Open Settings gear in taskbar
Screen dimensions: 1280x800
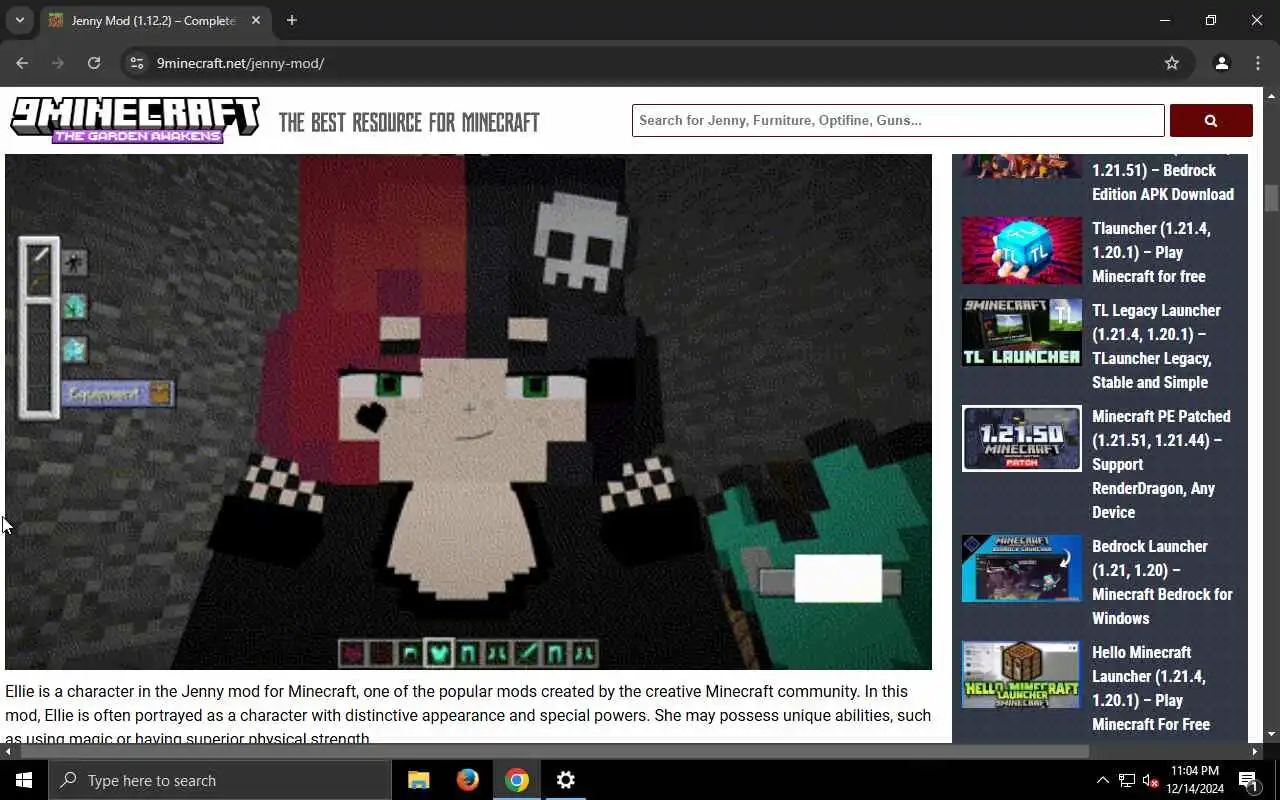[x=565, y=780]
